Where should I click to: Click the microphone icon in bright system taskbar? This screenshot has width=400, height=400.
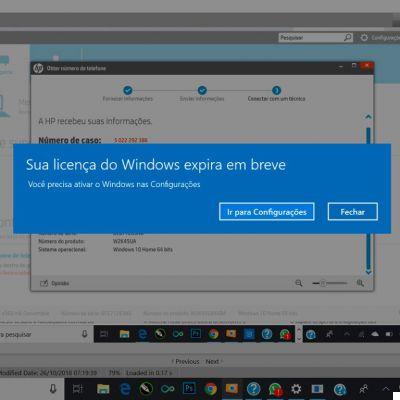click(53, 389)
